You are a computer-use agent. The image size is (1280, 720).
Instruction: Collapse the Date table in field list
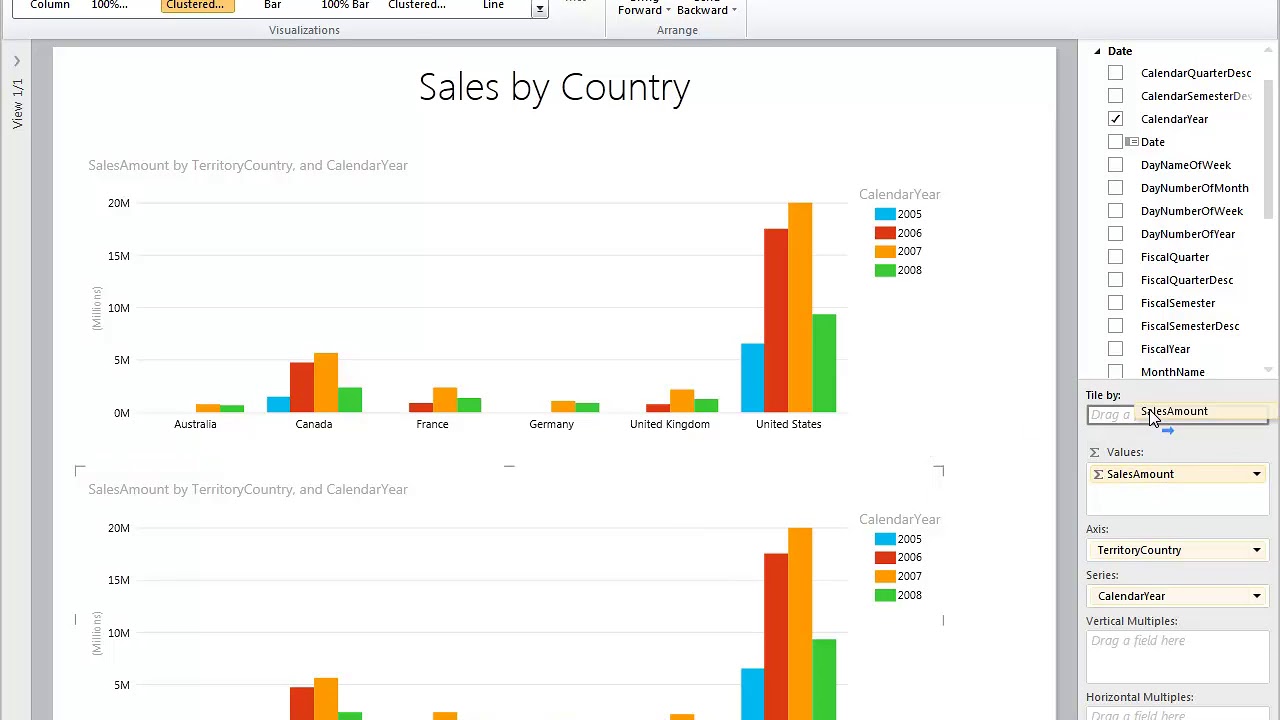pos(1097,51)
